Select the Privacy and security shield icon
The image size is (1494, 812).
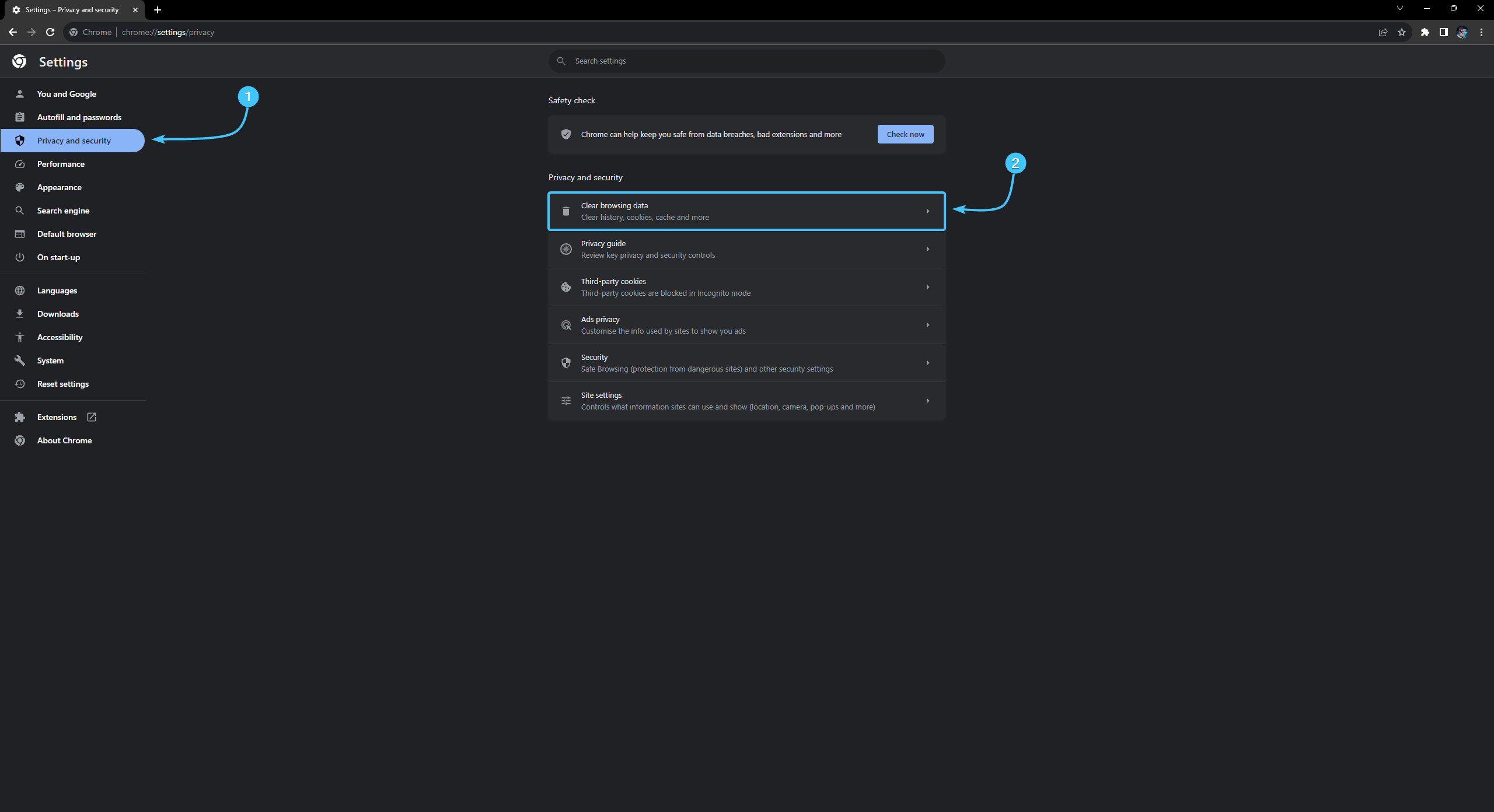(x=19, y=141)
